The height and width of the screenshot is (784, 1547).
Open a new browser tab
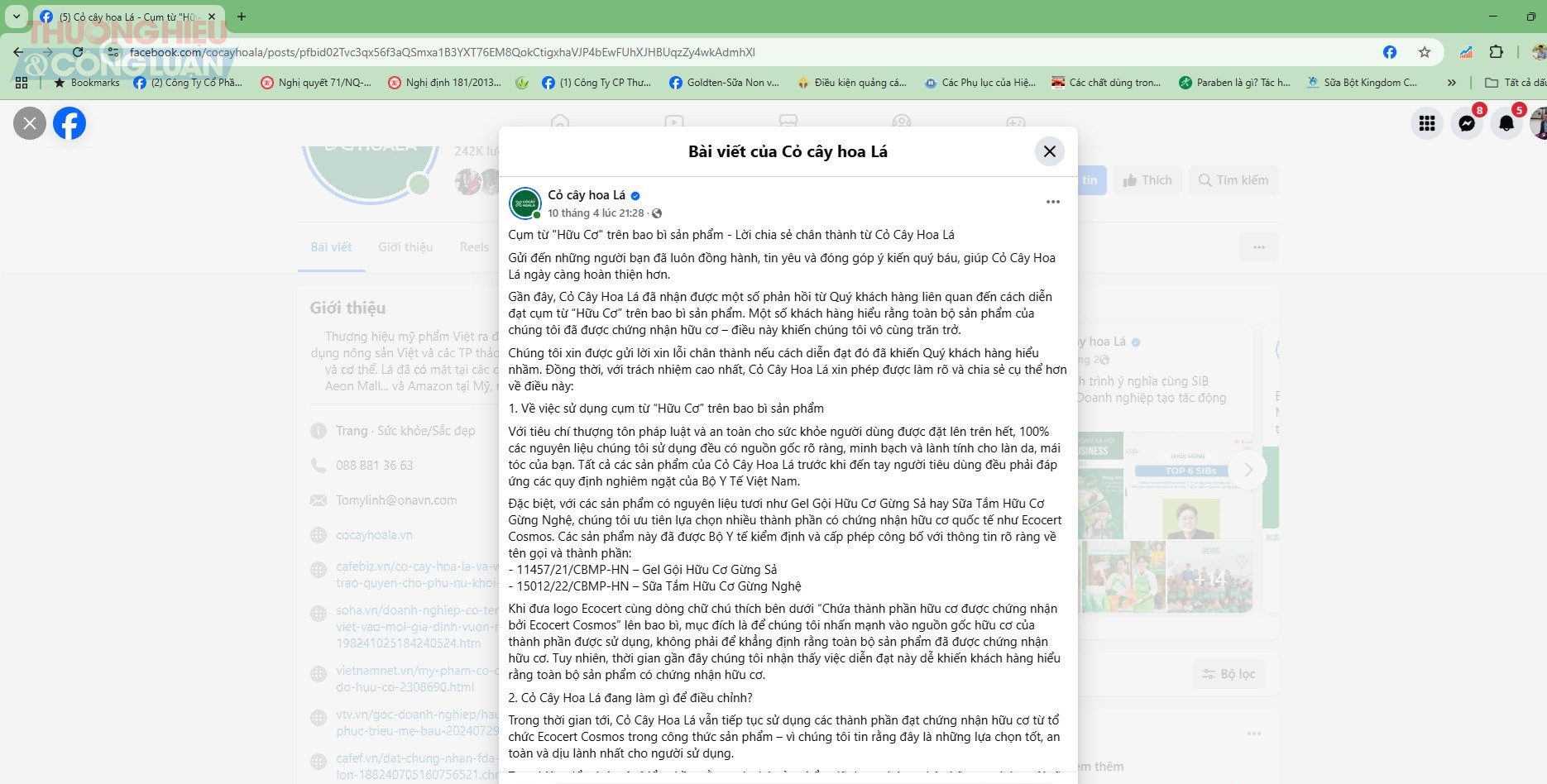tap(242, 17)
